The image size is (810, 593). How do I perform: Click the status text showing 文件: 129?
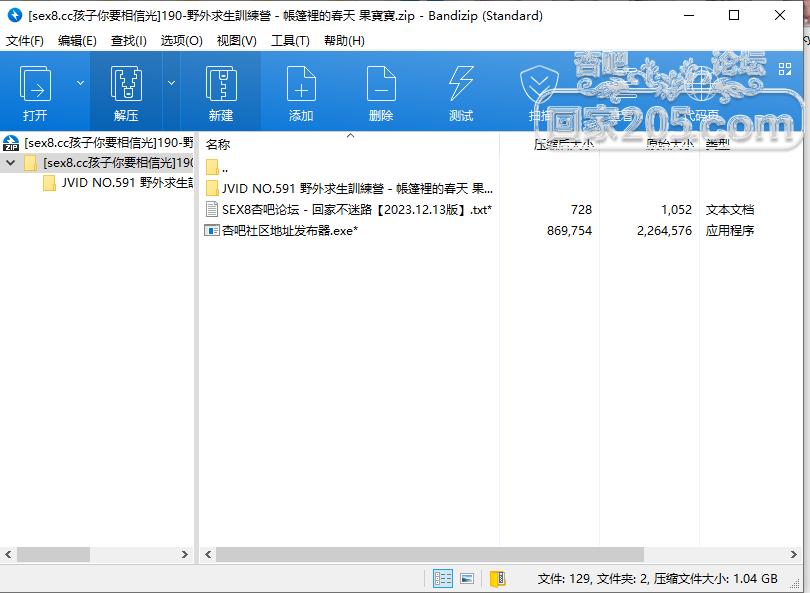click(x=564, y=579)
